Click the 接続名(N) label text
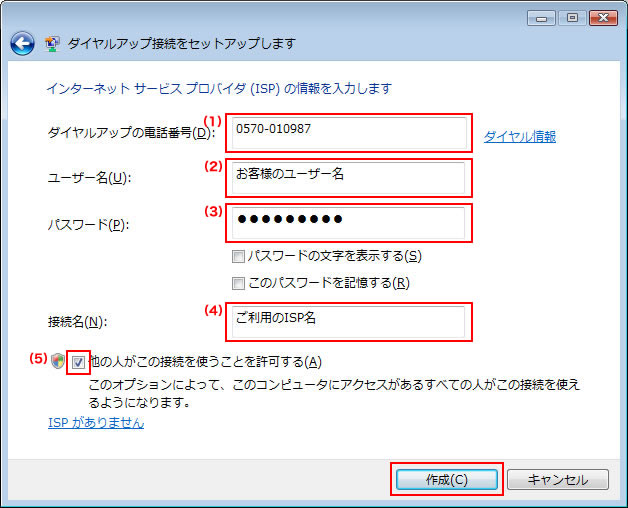This screenshot has height=508, width=628. tap(78, 322)
